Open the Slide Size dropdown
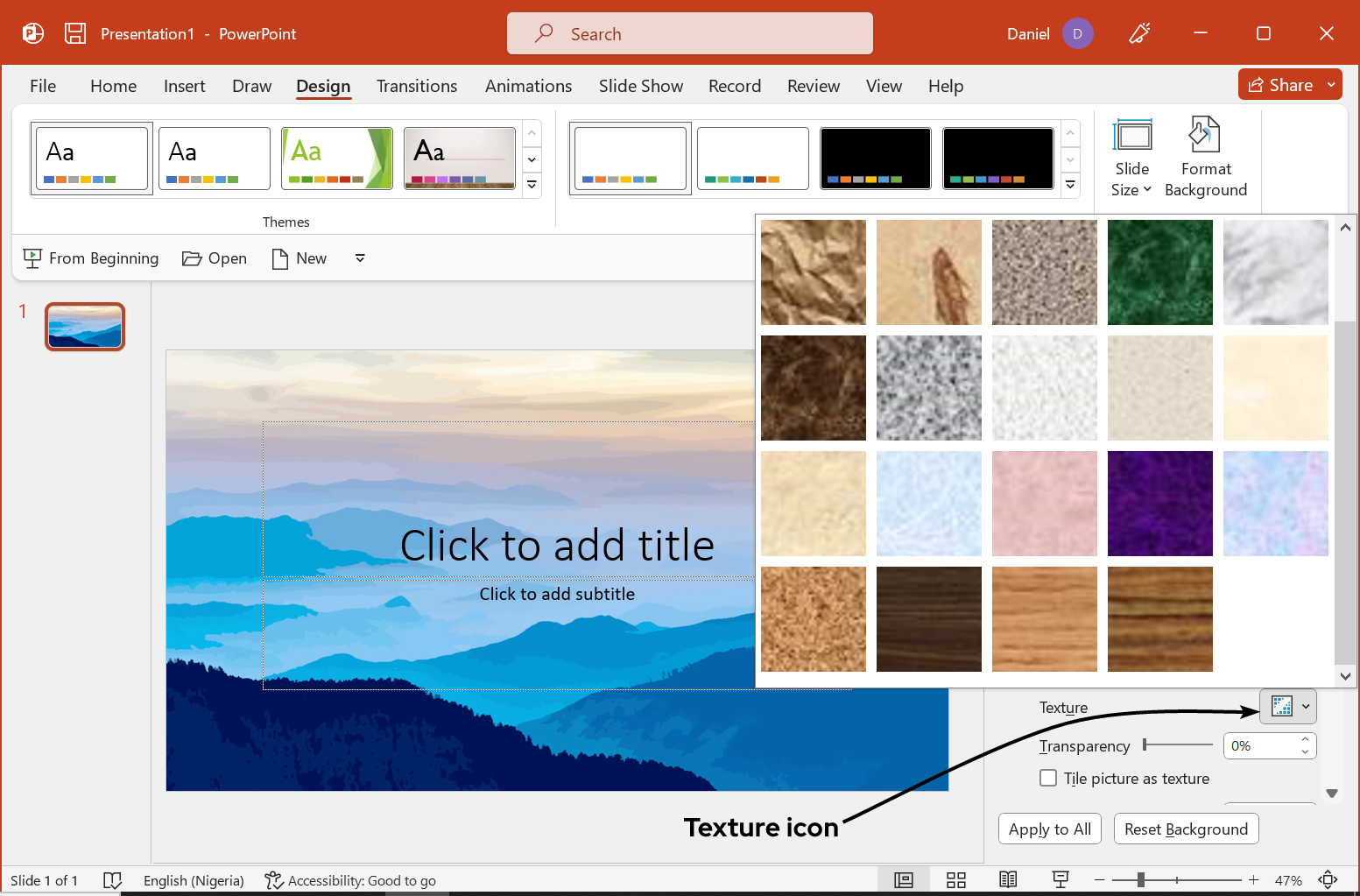The width and height of the screenshot is (1360, 896). [x=1132, y=158]
